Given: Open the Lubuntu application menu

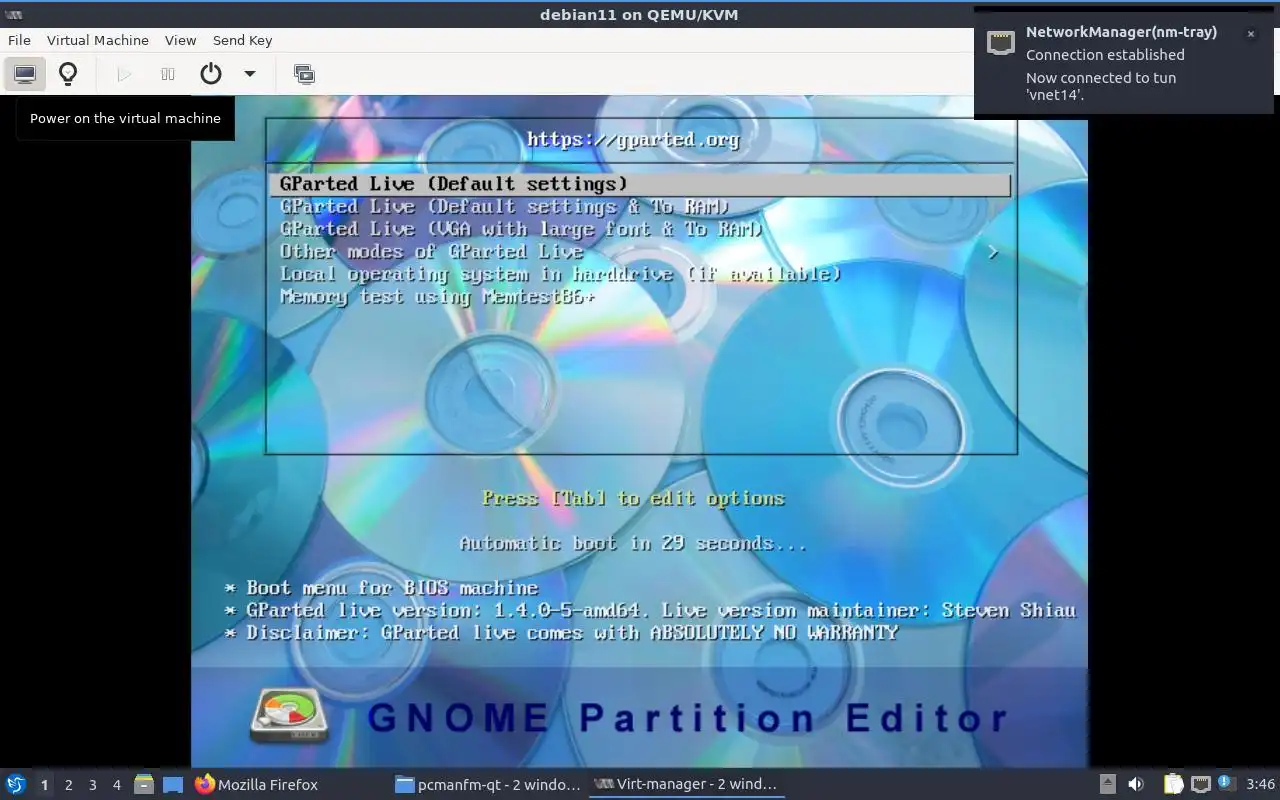Looking at the screenshot, I should click(x=16, y=784).
